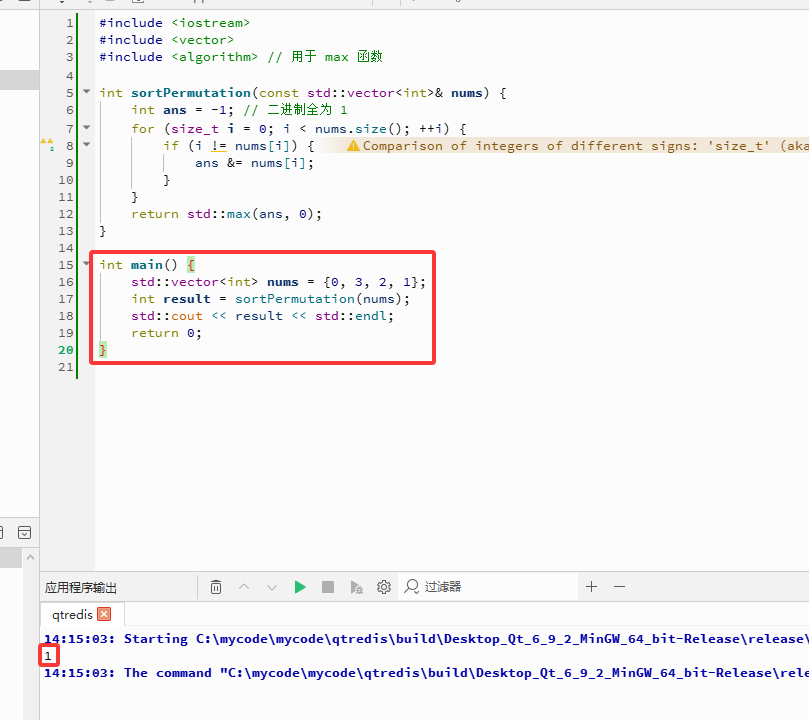Click line number 12 in the gutter
Viewport: 809px width, 720px height.
66,214
